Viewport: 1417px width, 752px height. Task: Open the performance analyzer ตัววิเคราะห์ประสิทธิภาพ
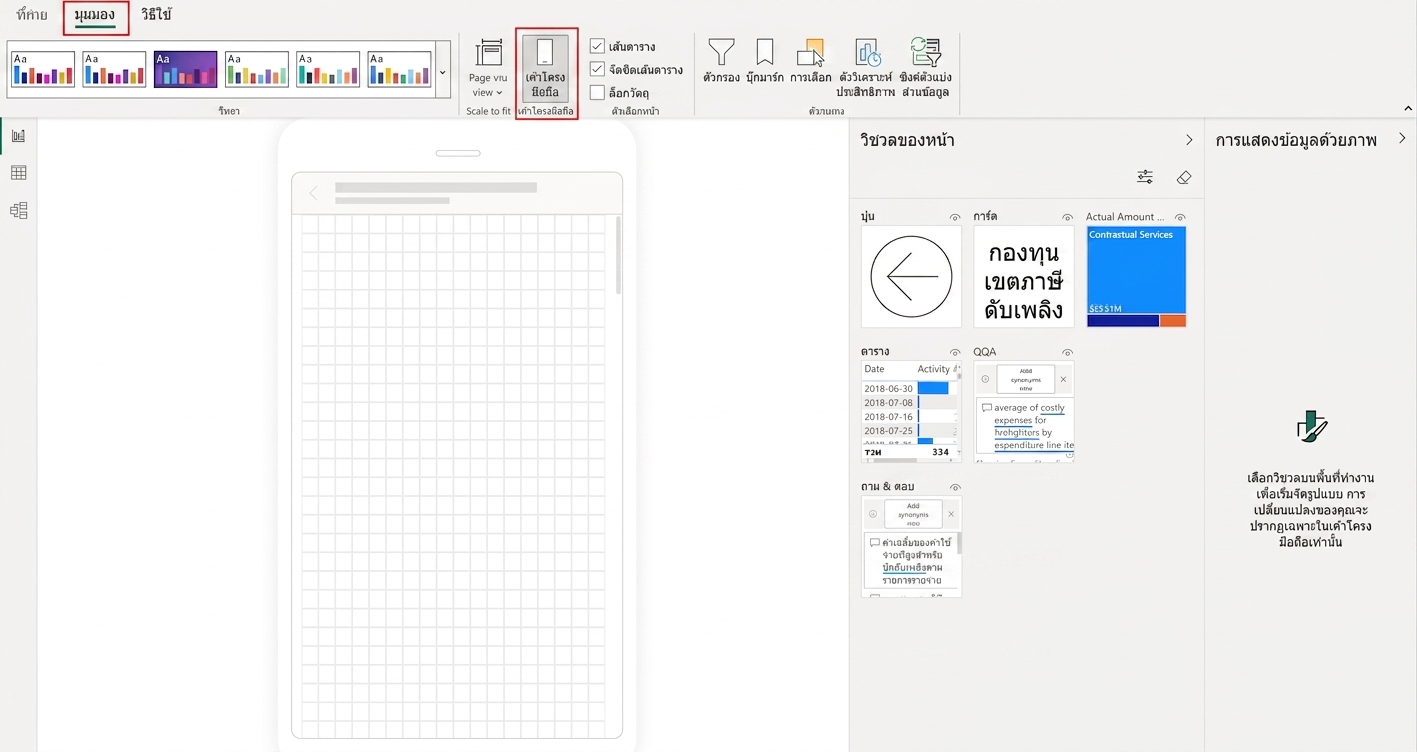pos(866,68)
